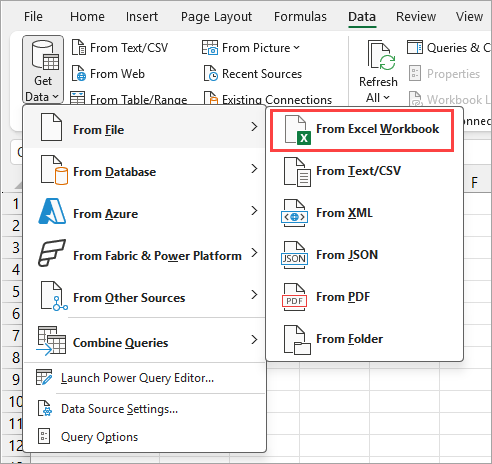Viewport: 492px width, 464px height.
Task: Expand the Combine Queries submenu chevron
Action: (x=254, y=340)
